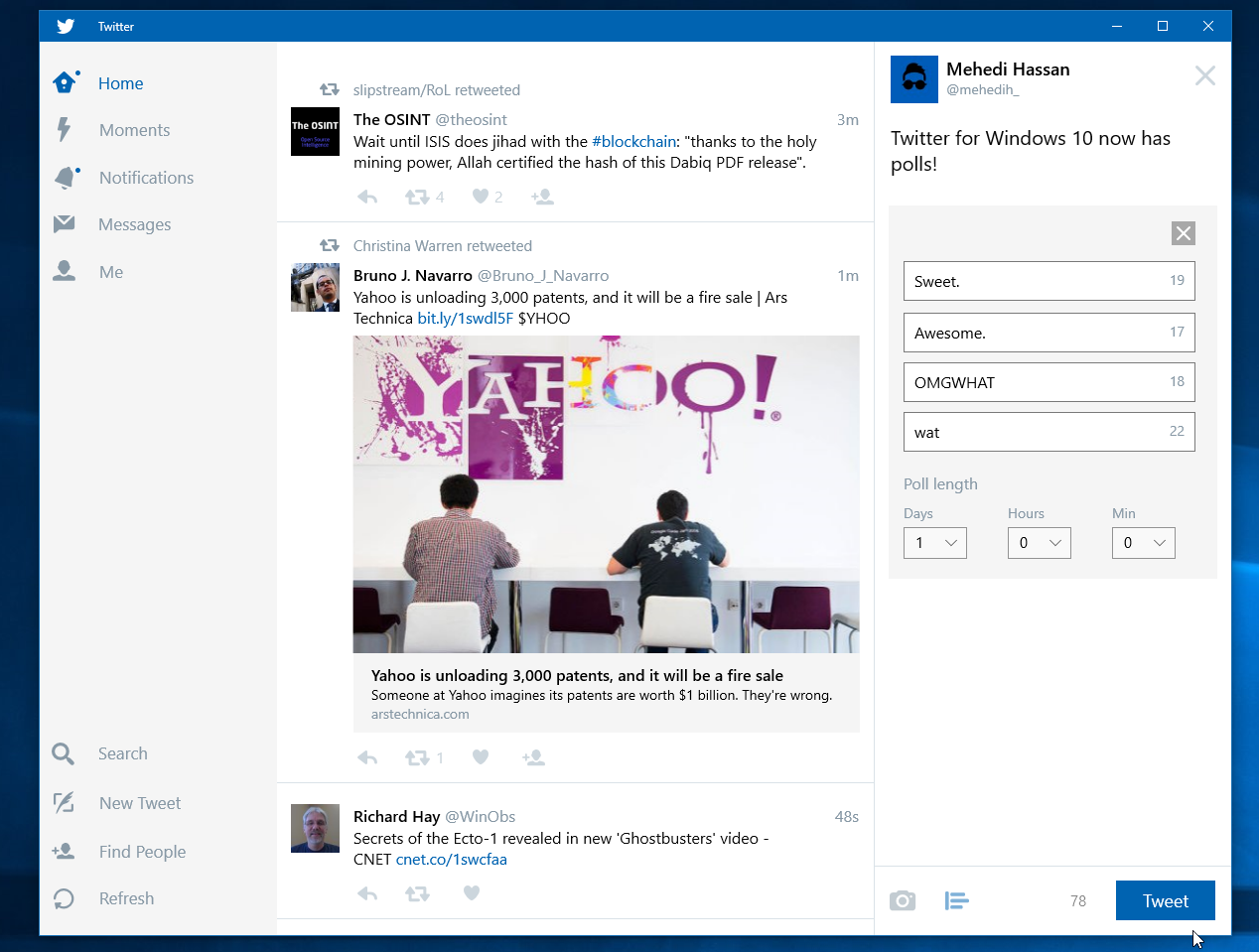Click the Find People icon
This screenshot has height=952, width=1259.
tap(63, 851)
